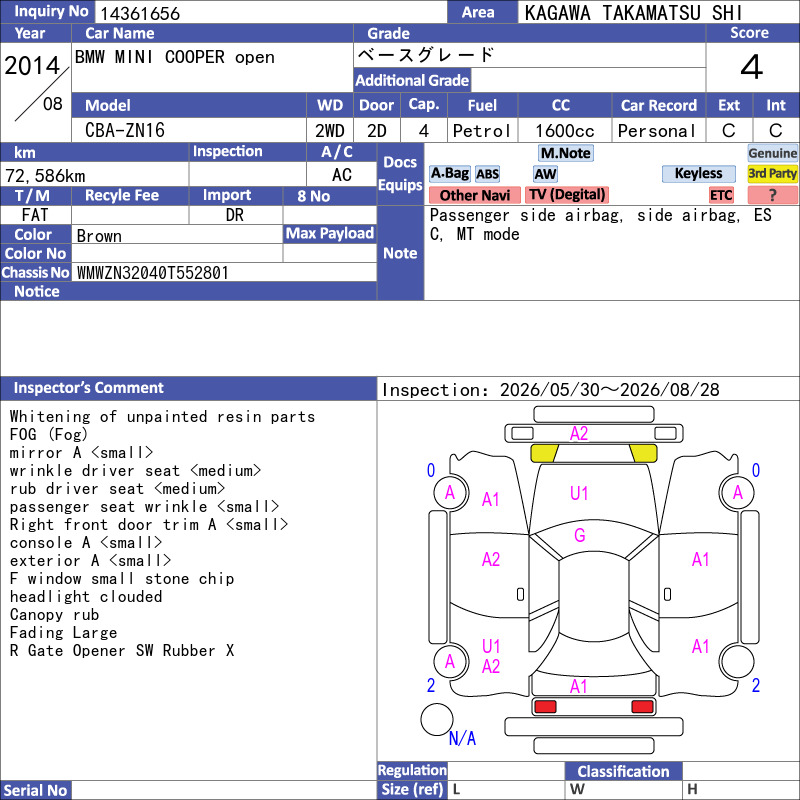Click the Genuine badge
Viewport: 800px width, 800px height.
(x=772, y=153)
